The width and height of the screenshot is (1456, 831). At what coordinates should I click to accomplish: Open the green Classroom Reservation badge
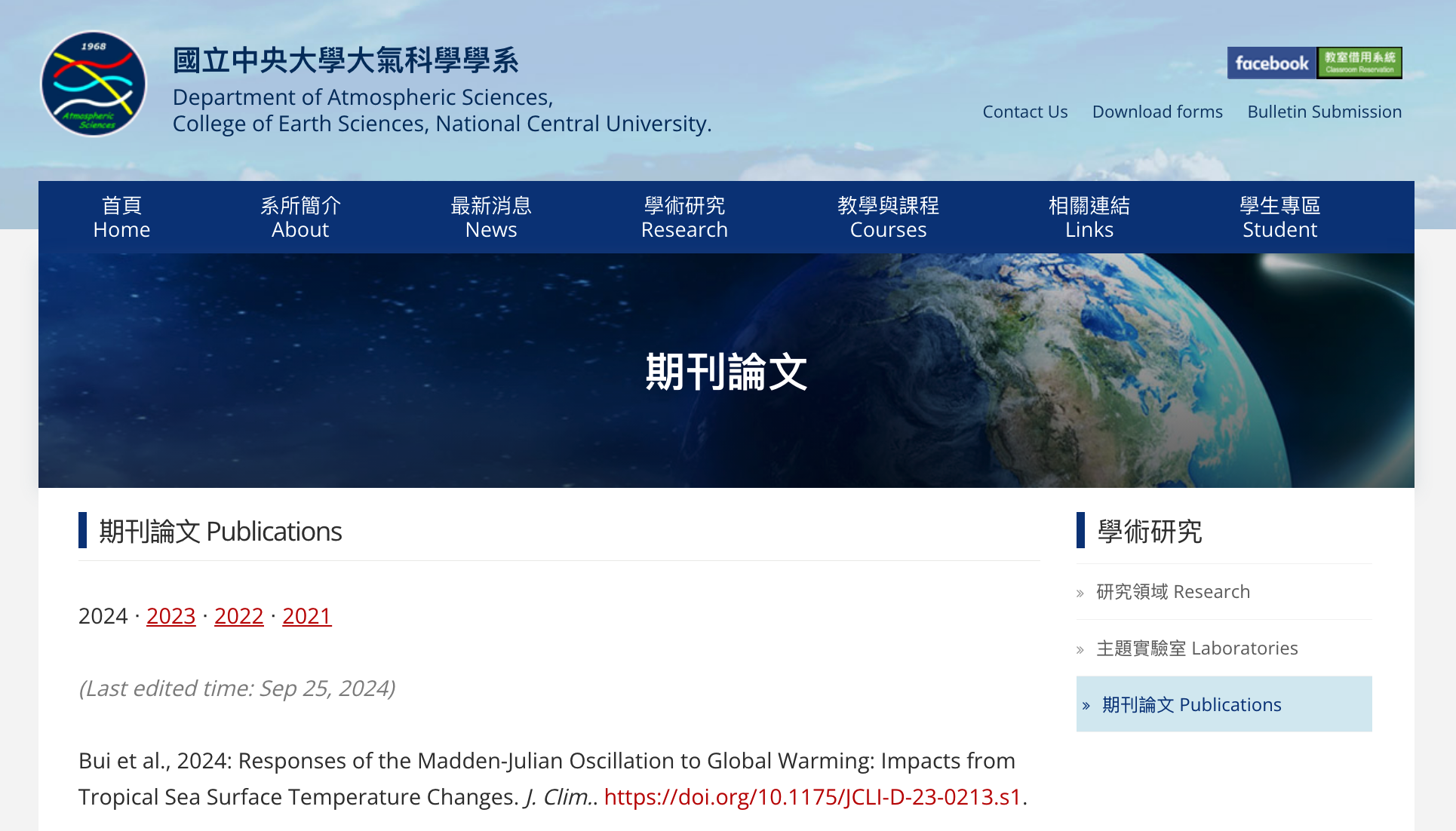[1359, 63]
